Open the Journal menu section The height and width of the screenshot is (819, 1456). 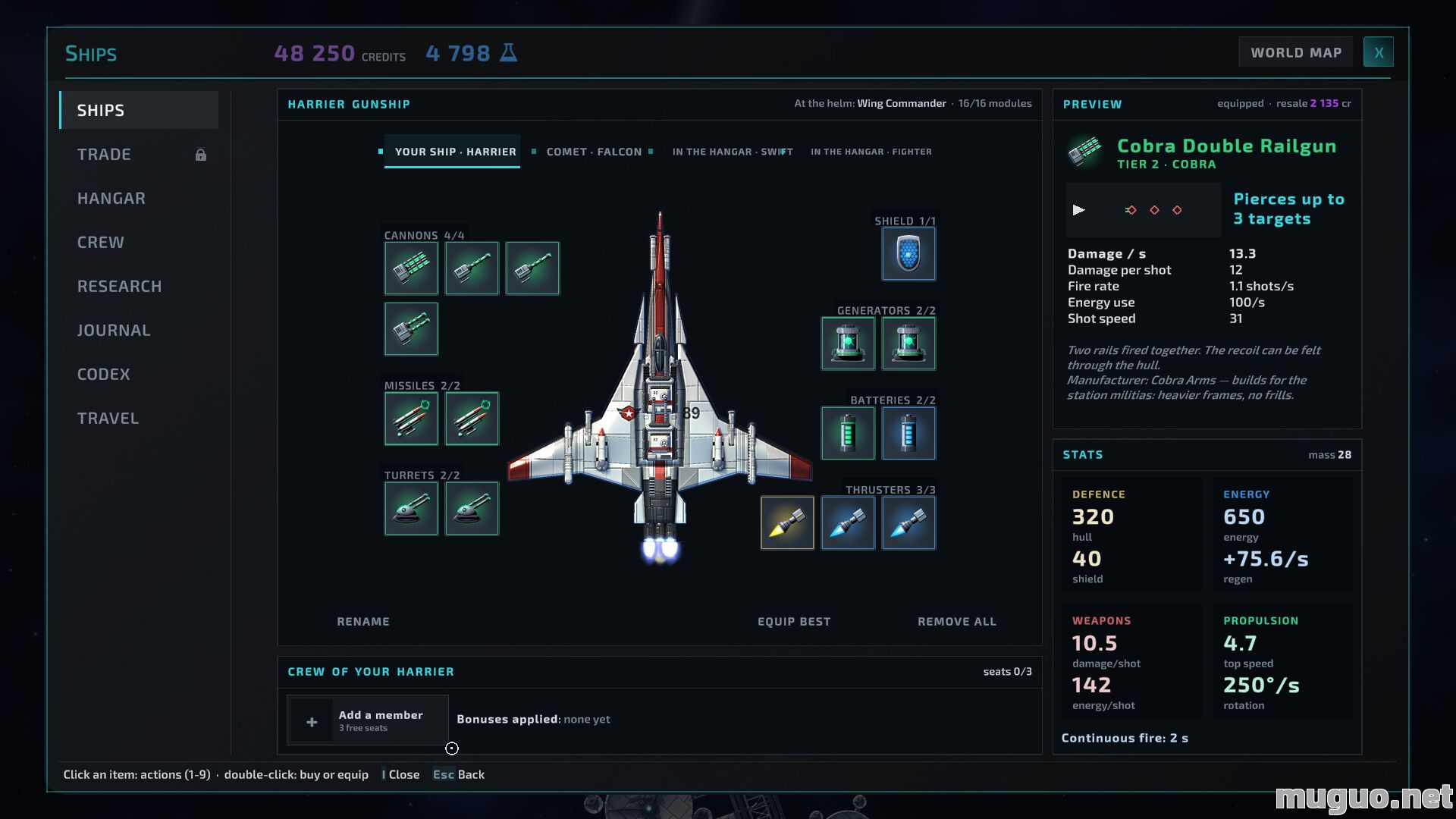139,331
